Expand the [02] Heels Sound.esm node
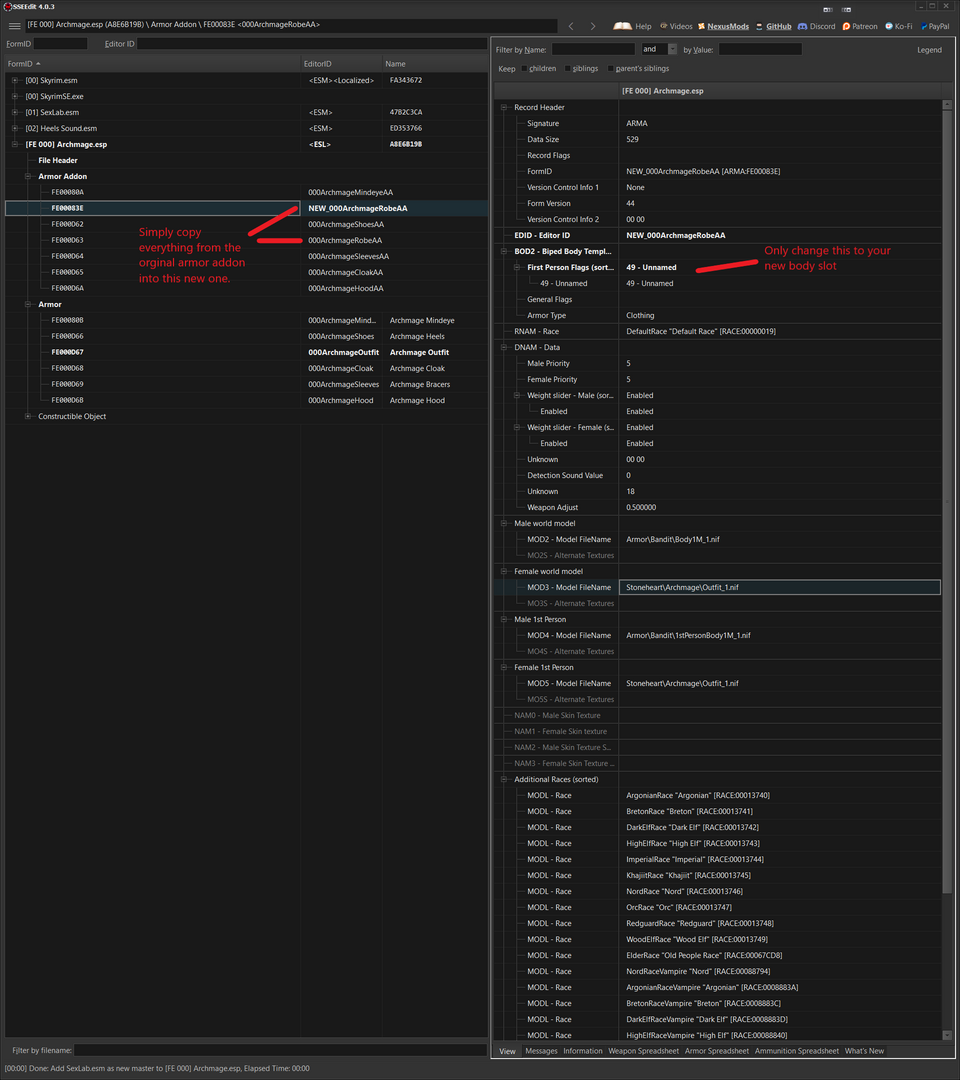This screenshot has width=960, height=1080. click(x=15, y=128)
